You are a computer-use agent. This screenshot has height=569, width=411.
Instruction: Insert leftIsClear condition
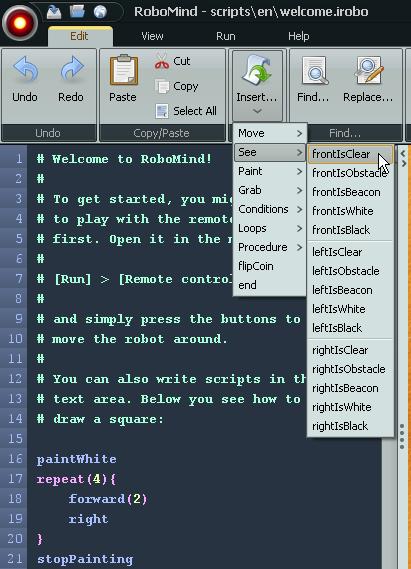tap(350, 252)
